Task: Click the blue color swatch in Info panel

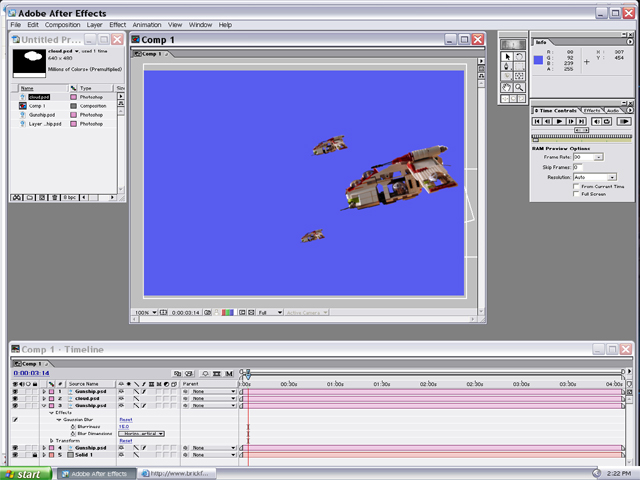Action: click(x=538, y=61)
